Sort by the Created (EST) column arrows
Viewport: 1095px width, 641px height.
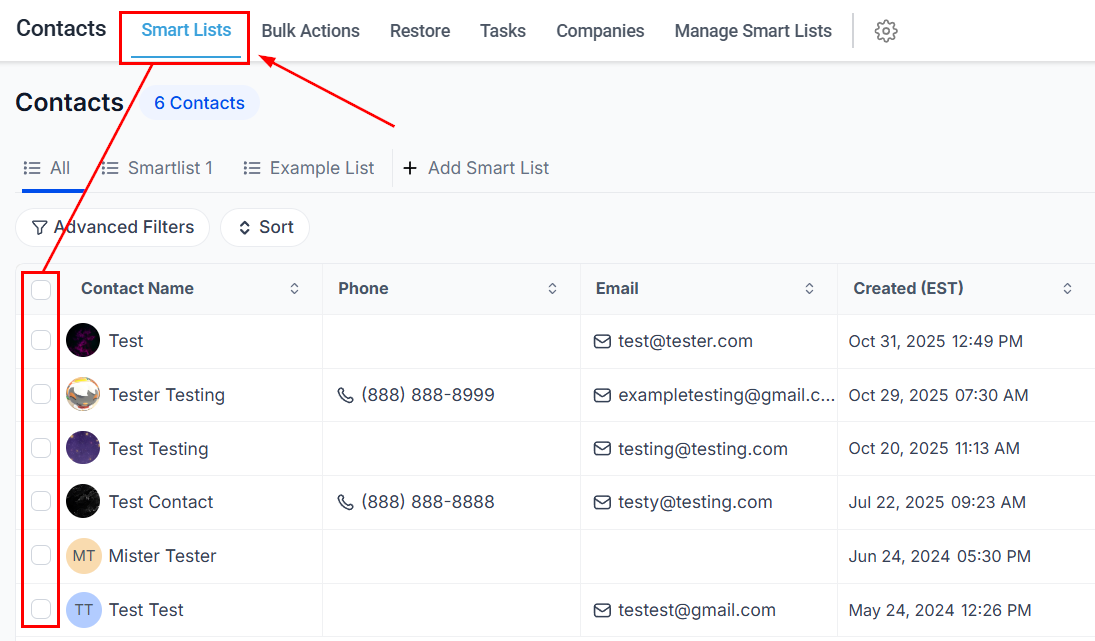pyautogui.click(x=1067, y=288)
